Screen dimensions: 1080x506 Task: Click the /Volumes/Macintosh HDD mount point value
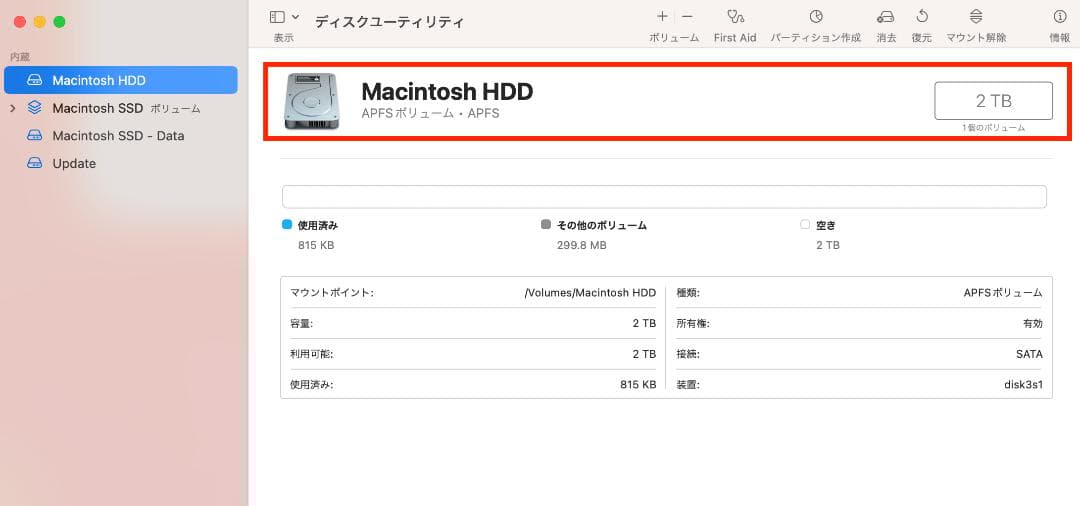coord(590,293)
